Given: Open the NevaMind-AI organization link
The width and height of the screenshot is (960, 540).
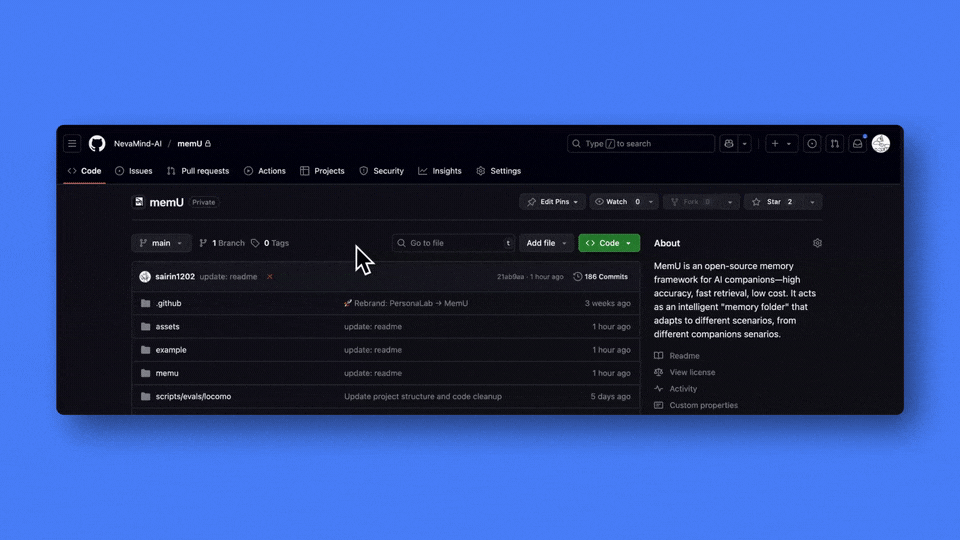Looking at the screenshot, I should [x=138, y=144].
